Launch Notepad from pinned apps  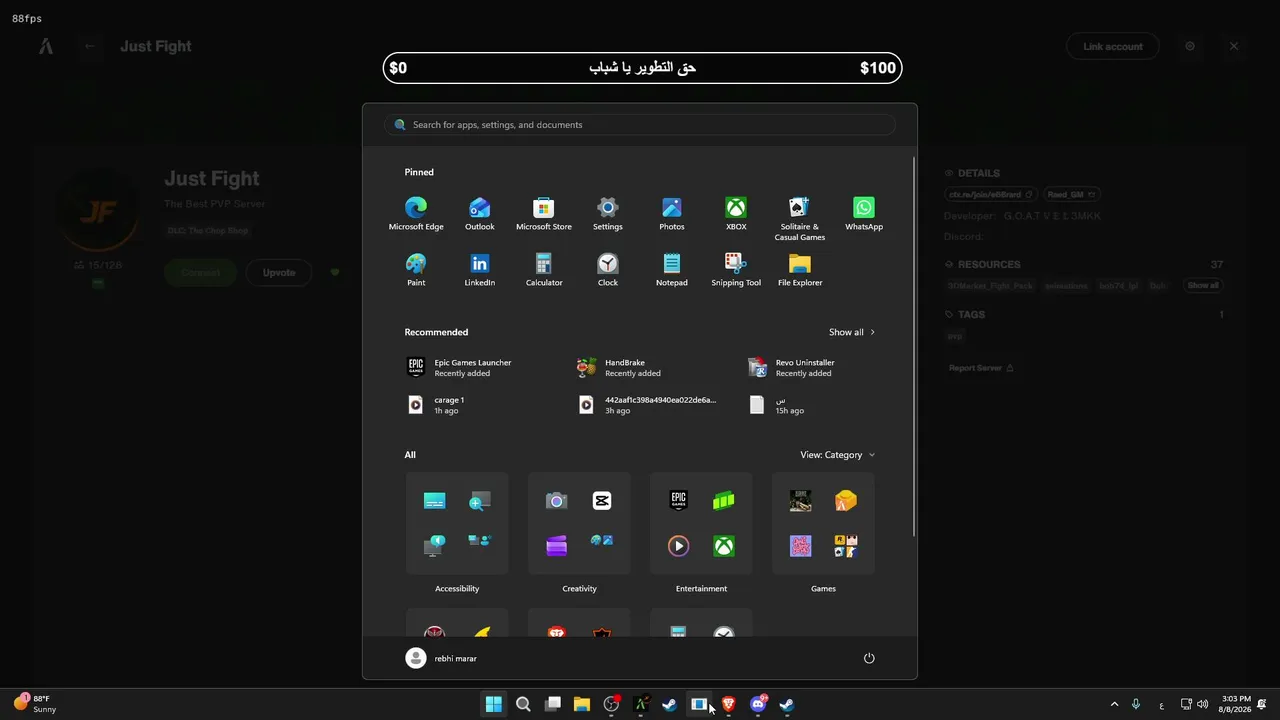[x=672, y=269]
